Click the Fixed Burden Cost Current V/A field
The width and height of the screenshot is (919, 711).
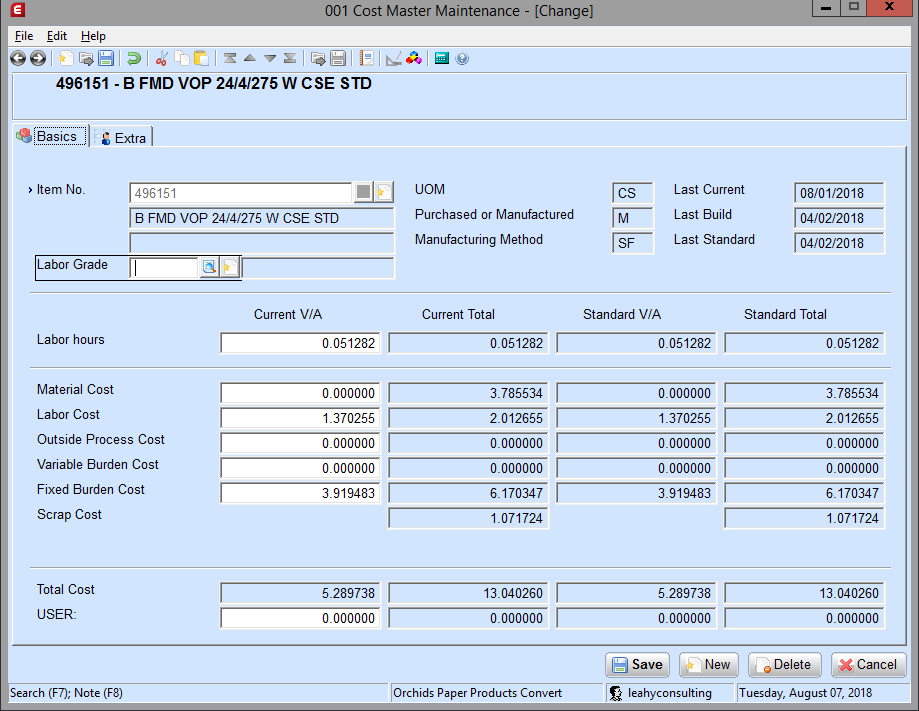tap(300, 493)
